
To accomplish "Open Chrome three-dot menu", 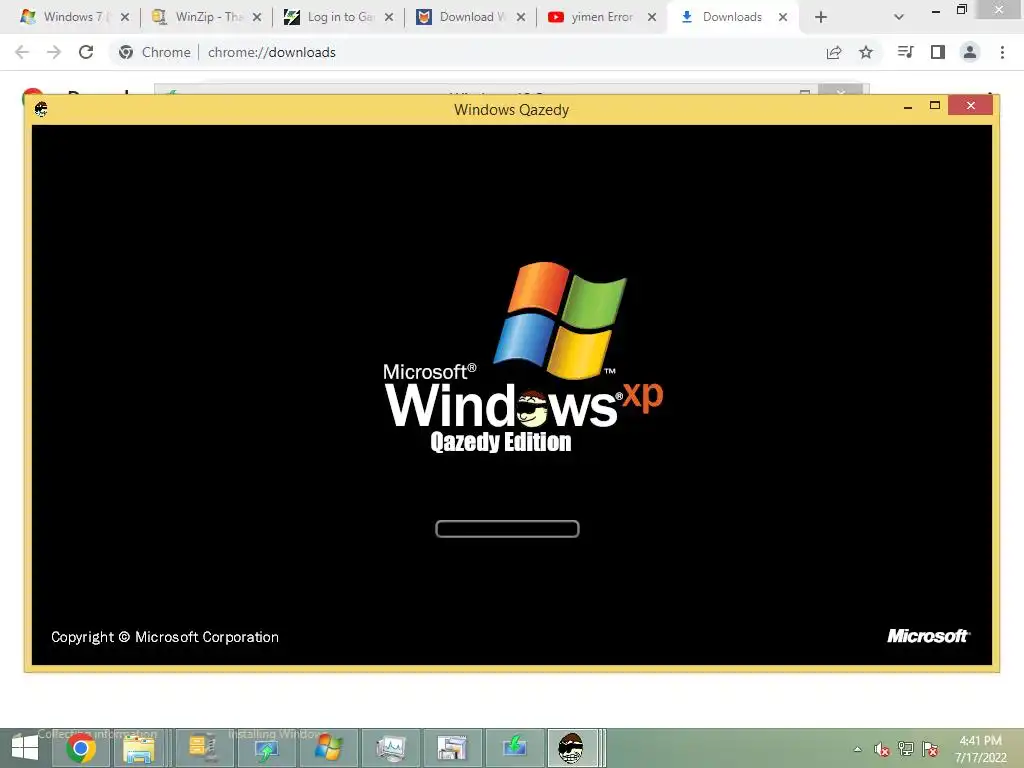I will [x=1002, y=52].
